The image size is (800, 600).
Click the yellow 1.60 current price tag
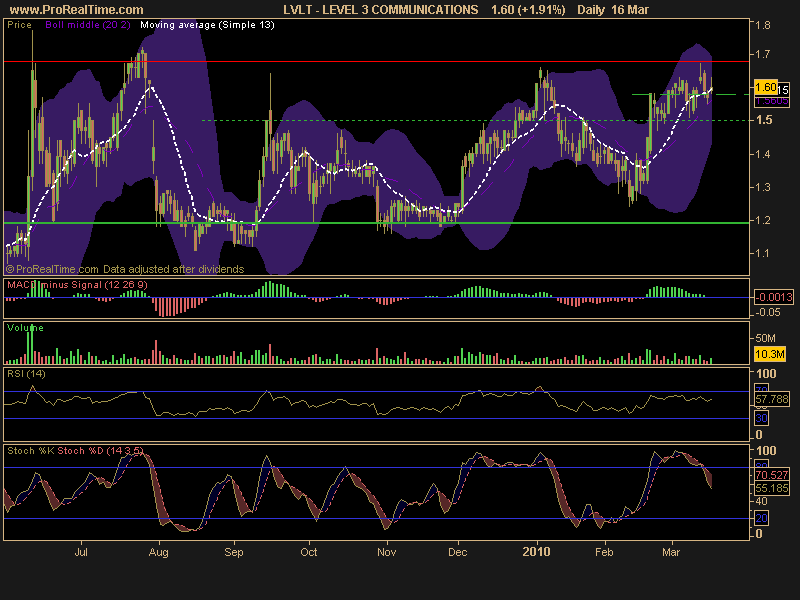click(x=765, y=87)
